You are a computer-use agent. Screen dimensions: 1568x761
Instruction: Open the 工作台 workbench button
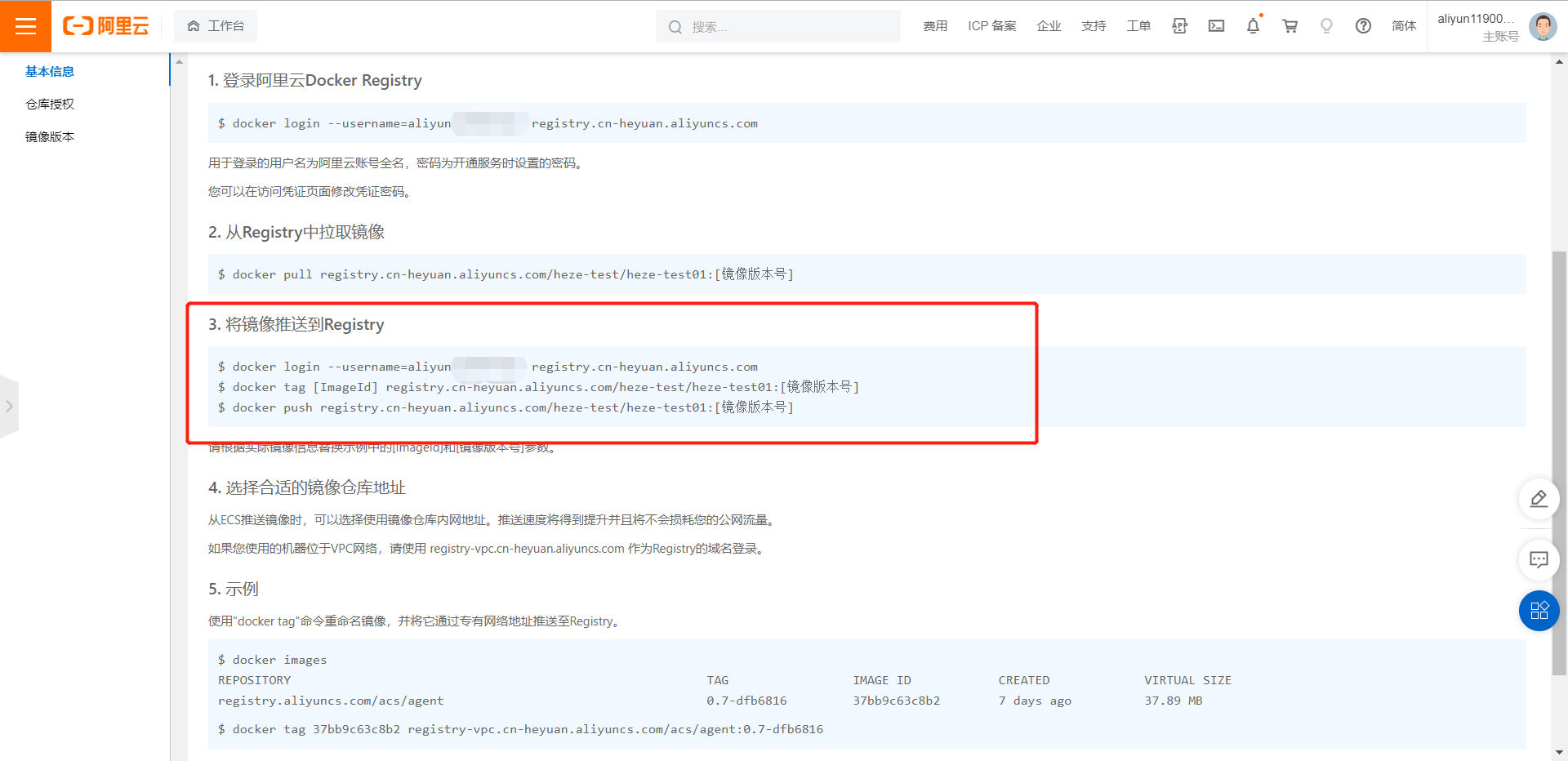[x=216, y=26]
